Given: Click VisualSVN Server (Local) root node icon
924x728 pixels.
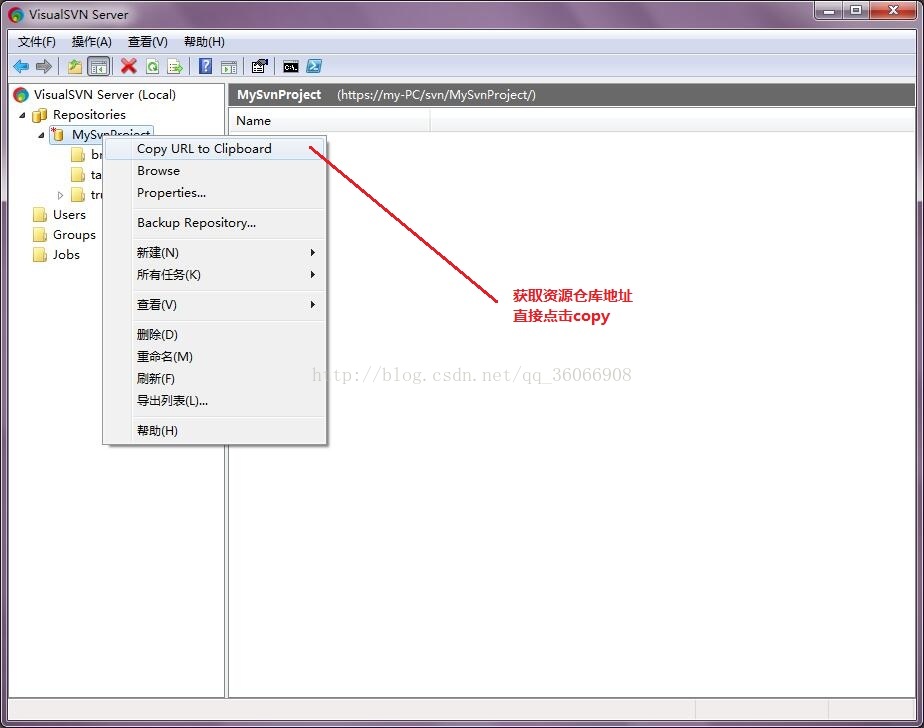Looking at the screenshot, I should 21,95.
